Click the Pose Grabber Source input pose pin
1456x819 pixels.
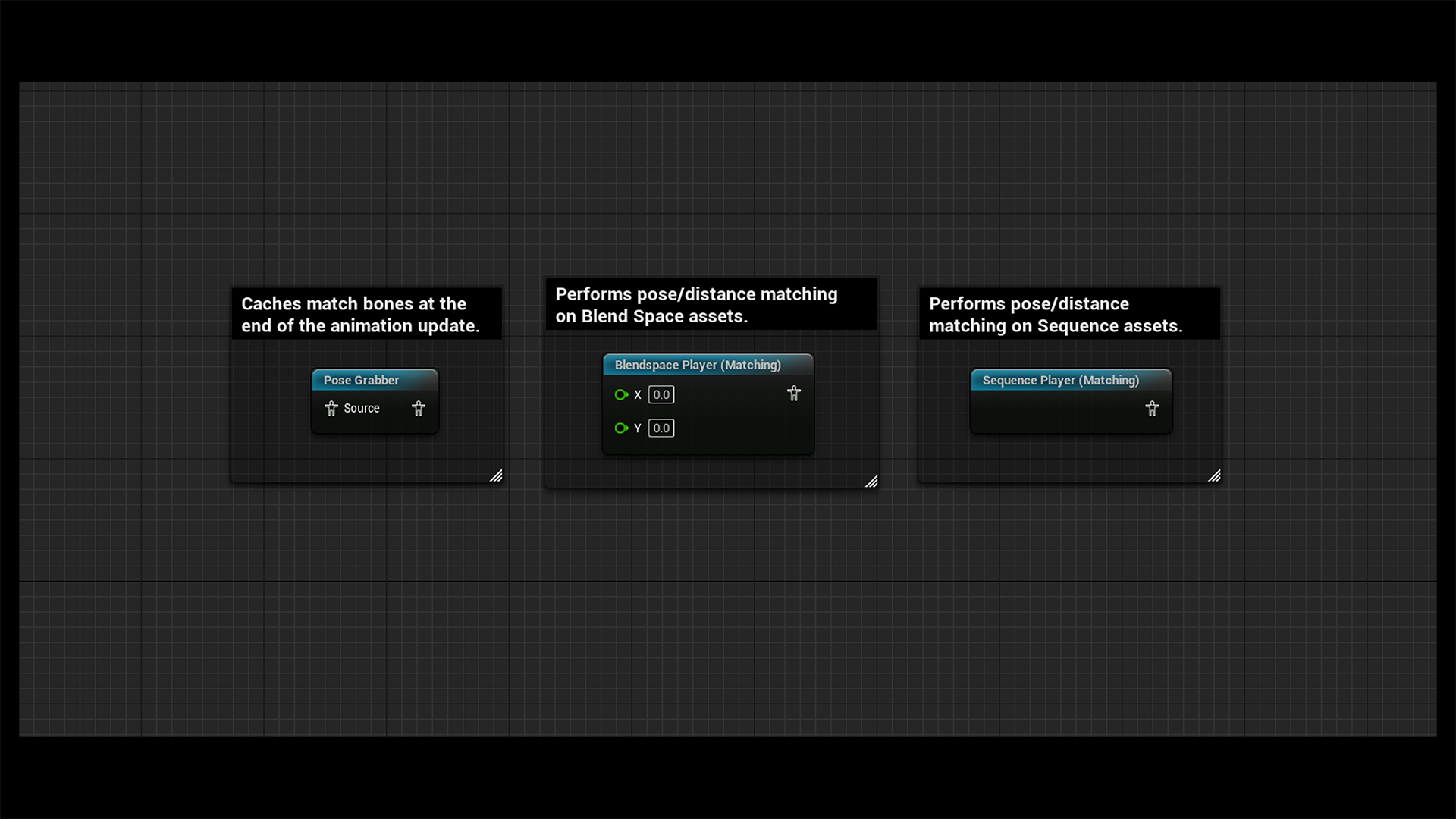(x=331, y=409)
